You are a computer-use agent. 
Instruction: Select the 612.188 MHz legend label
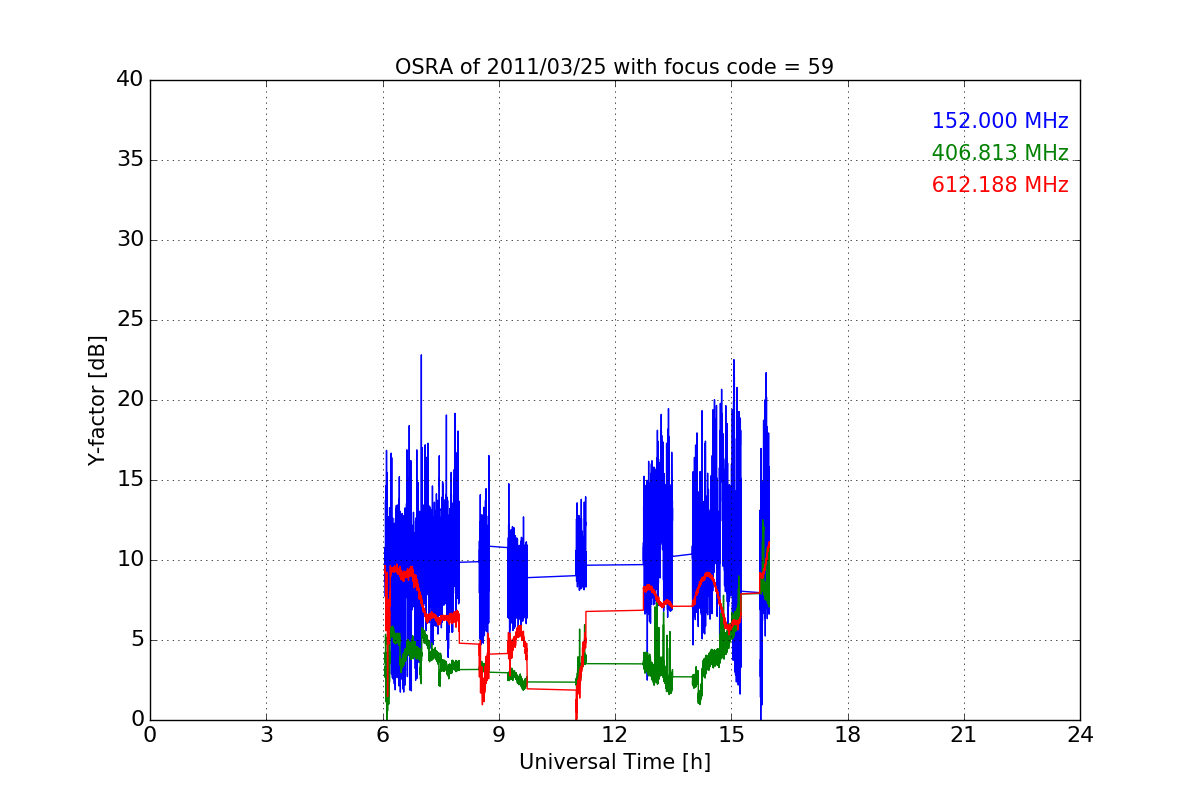1000,185
